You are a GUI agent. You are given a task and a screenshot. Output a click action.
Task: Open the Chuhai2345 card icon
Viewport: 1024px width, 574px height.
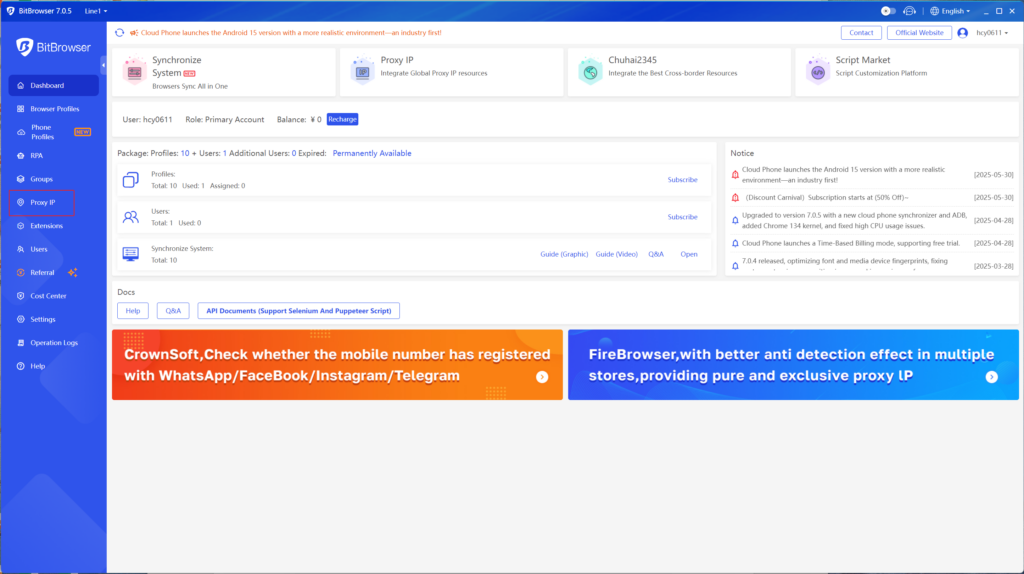590,71
